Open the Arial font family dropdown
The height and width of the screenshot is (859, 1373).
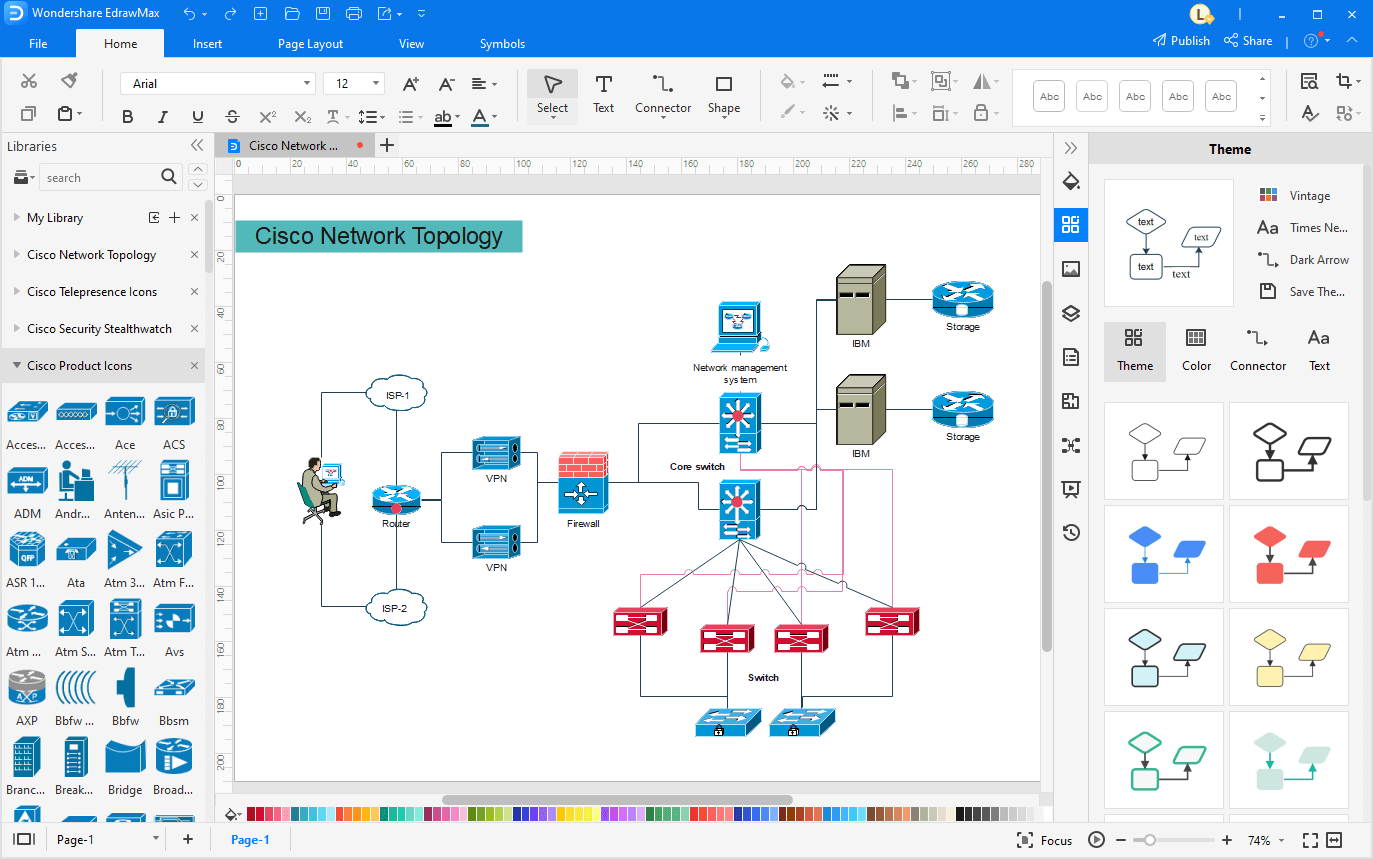click(x=307, y=83)
